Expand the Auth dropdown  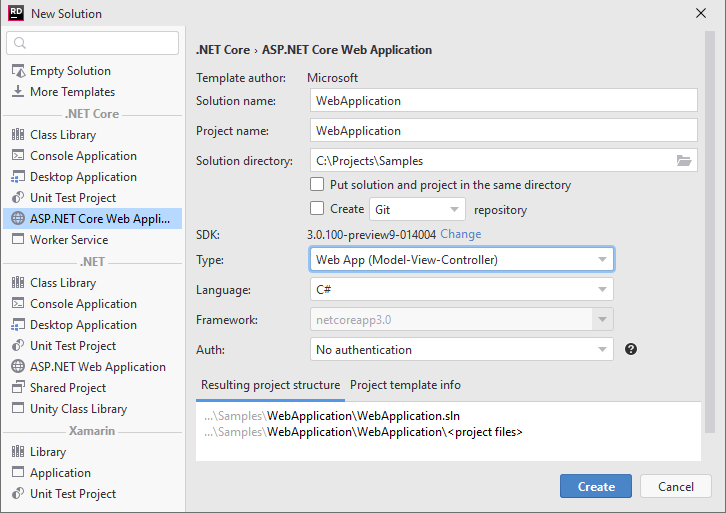pyautogui.click(x=462, y=350)
